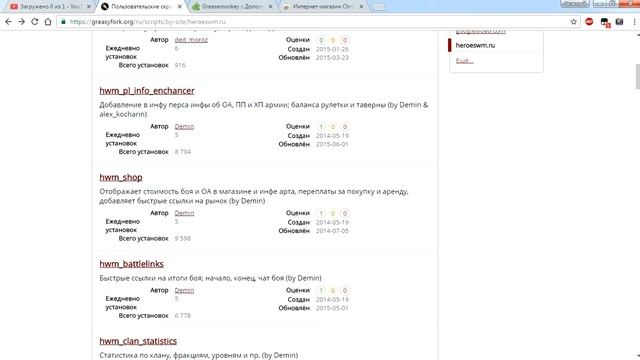Reload the Greasy Fork page

(x=35, y=22)
